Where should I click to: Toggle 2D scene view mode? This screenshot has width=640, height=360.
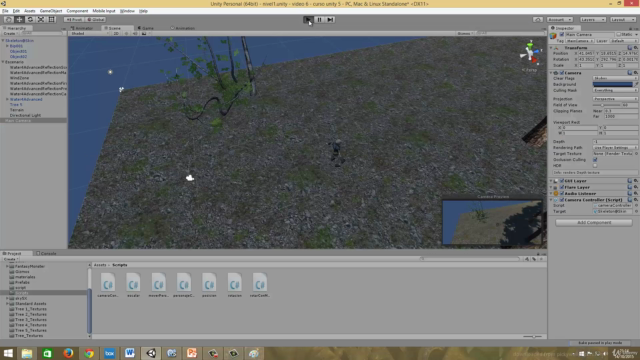point(116,33)
